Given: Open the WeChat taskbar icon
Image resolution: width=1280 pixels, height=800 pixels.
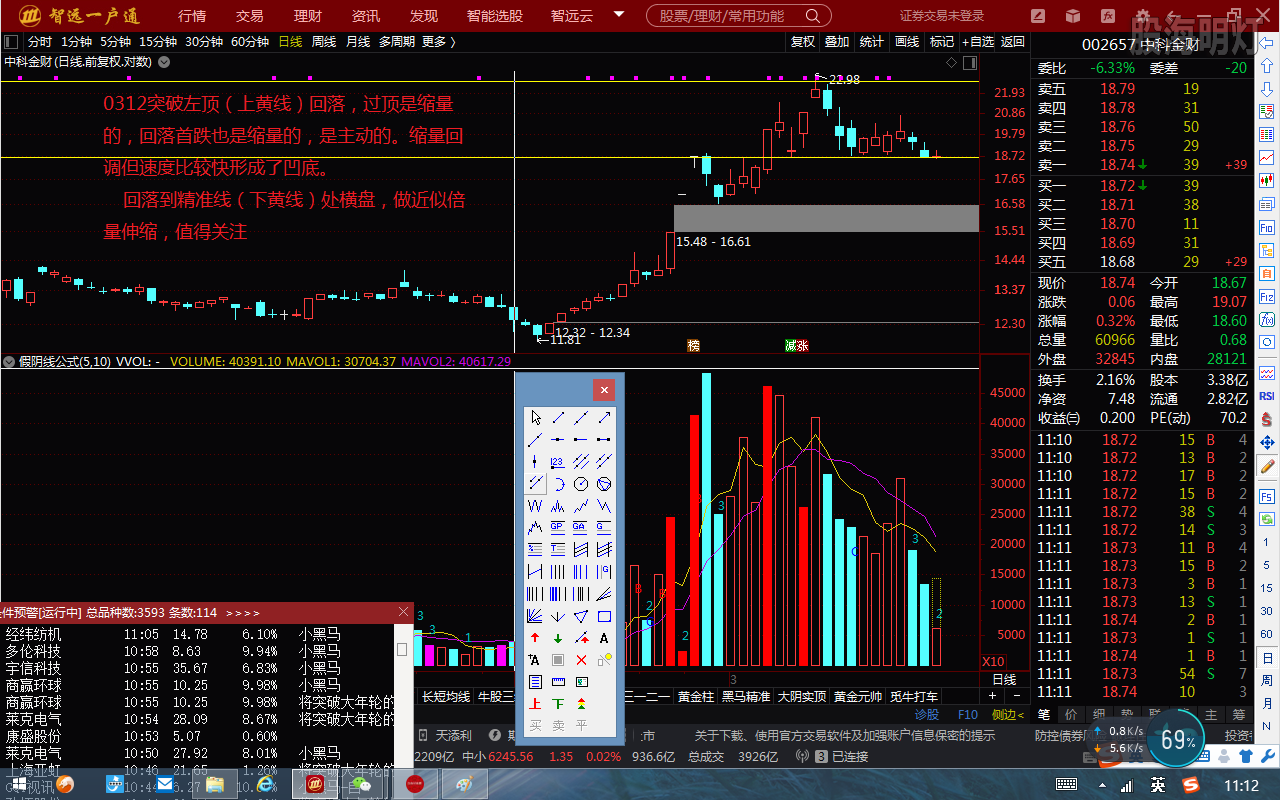Looking at the screenshot, I should 362,784.
